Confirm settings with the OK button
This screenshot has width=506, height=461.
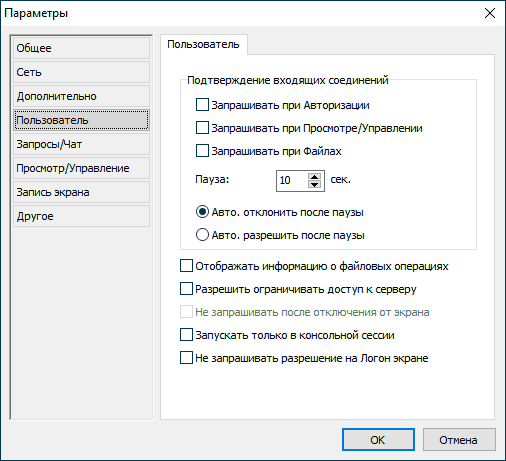(378, 440)
